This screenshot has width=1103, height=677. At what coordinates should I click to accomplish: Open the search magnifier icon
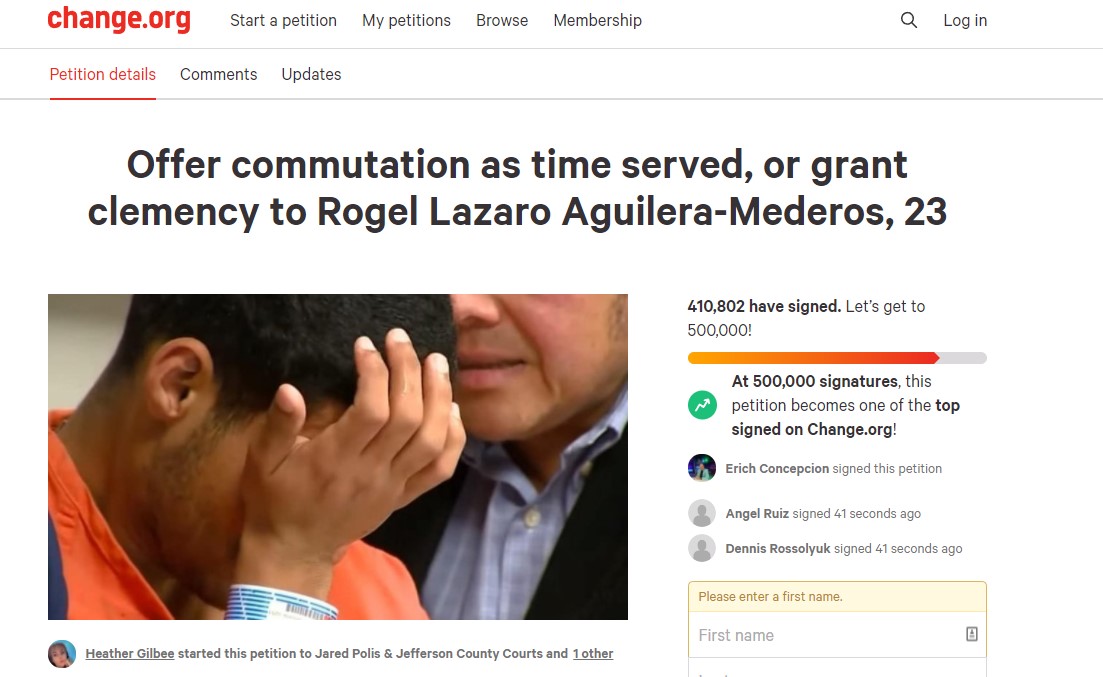click(909, 20)
